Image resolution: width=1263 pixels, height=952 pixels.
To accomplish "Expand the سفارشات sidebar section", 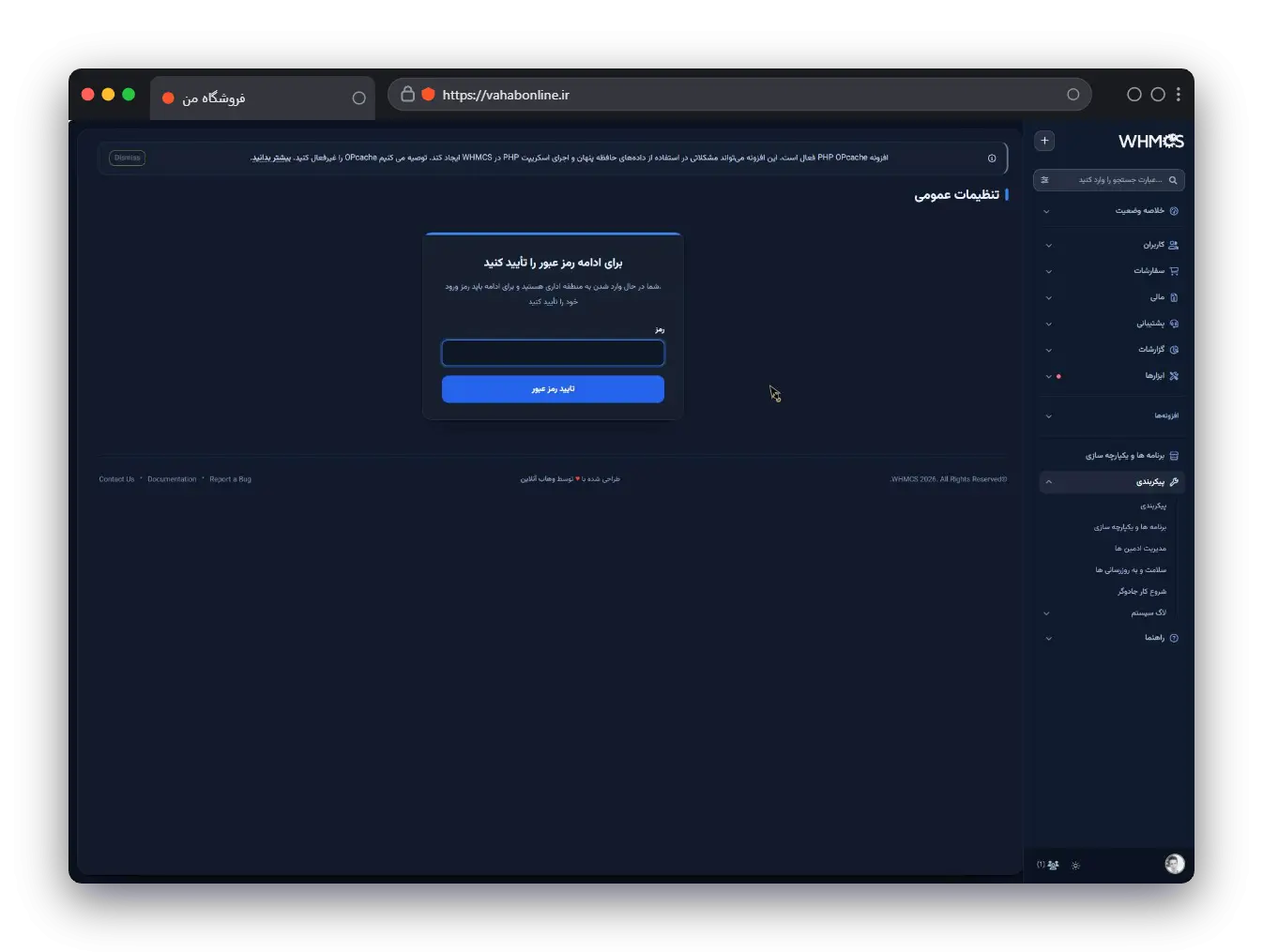I will pyautogui.click(x=1111, y=271).
